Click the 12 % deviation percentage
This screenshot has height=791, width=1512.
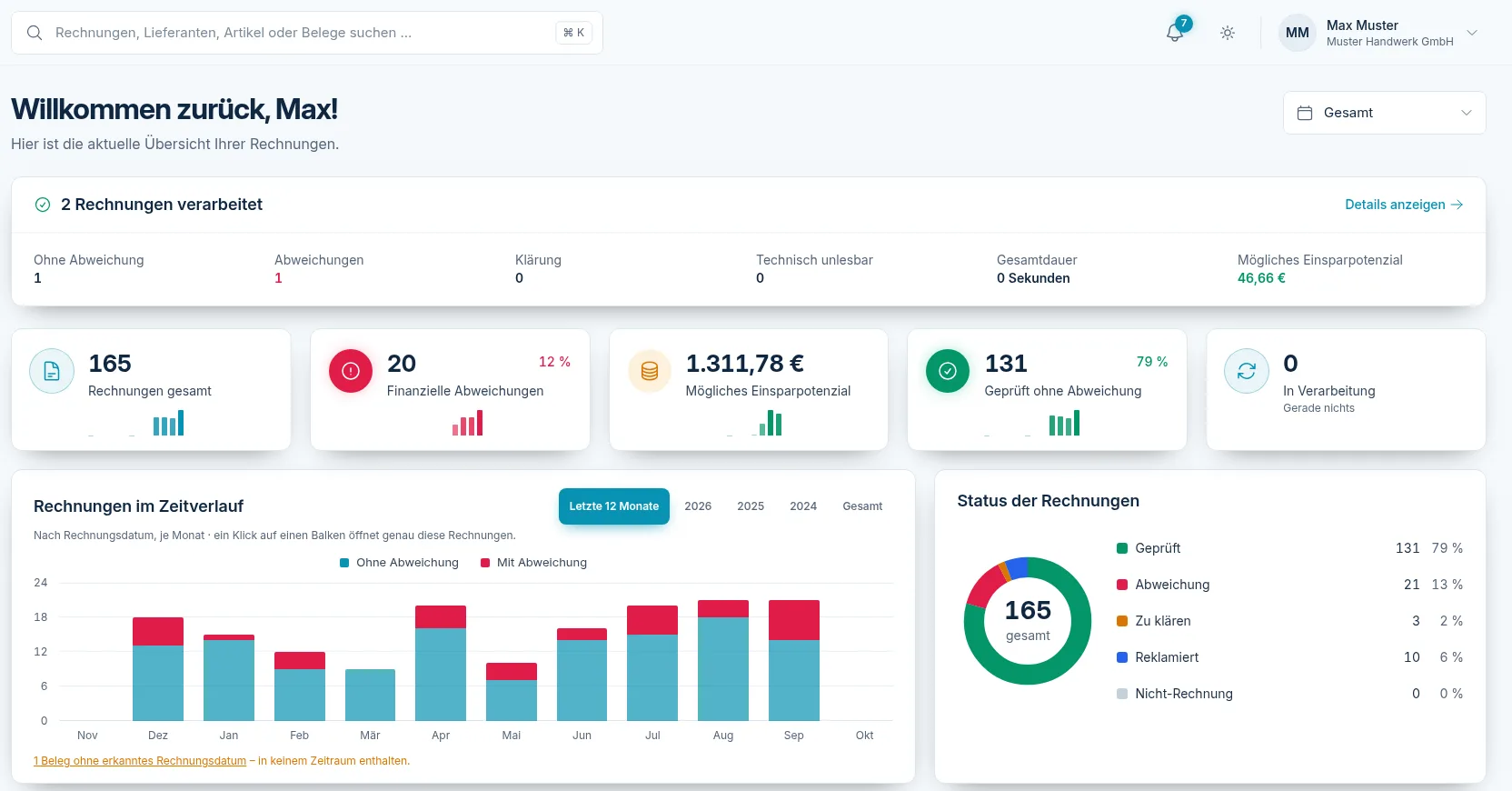click(554, 362)
